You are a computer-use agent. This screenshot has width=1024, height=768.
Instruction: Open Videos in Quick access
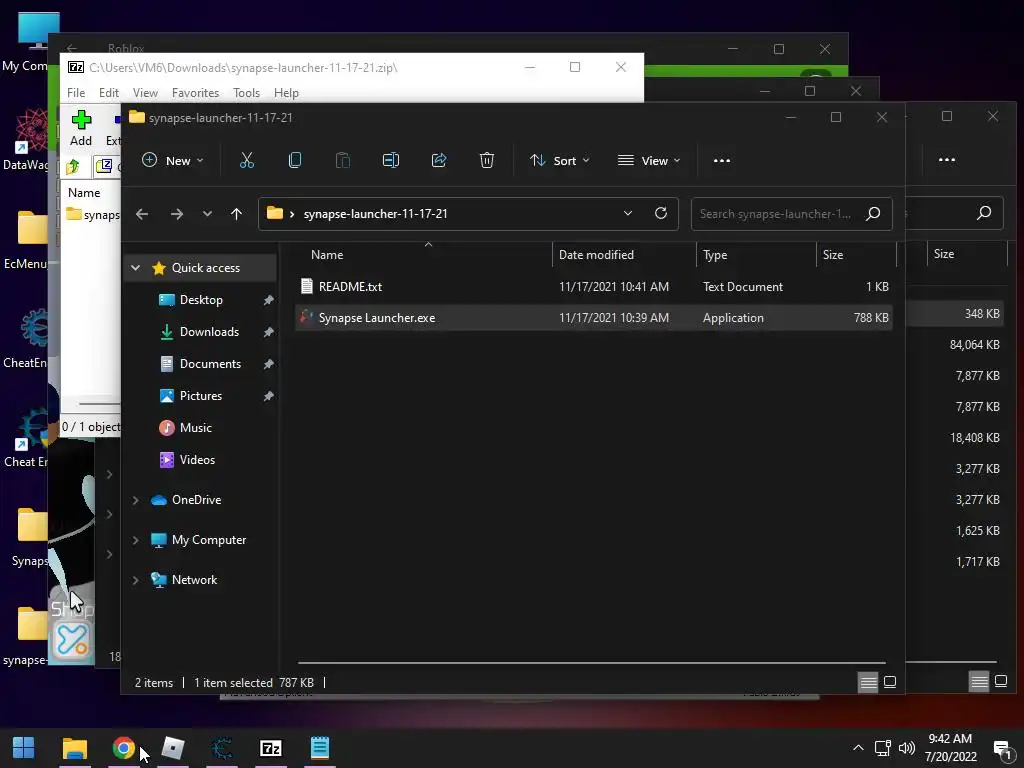(x=197, y=460)
